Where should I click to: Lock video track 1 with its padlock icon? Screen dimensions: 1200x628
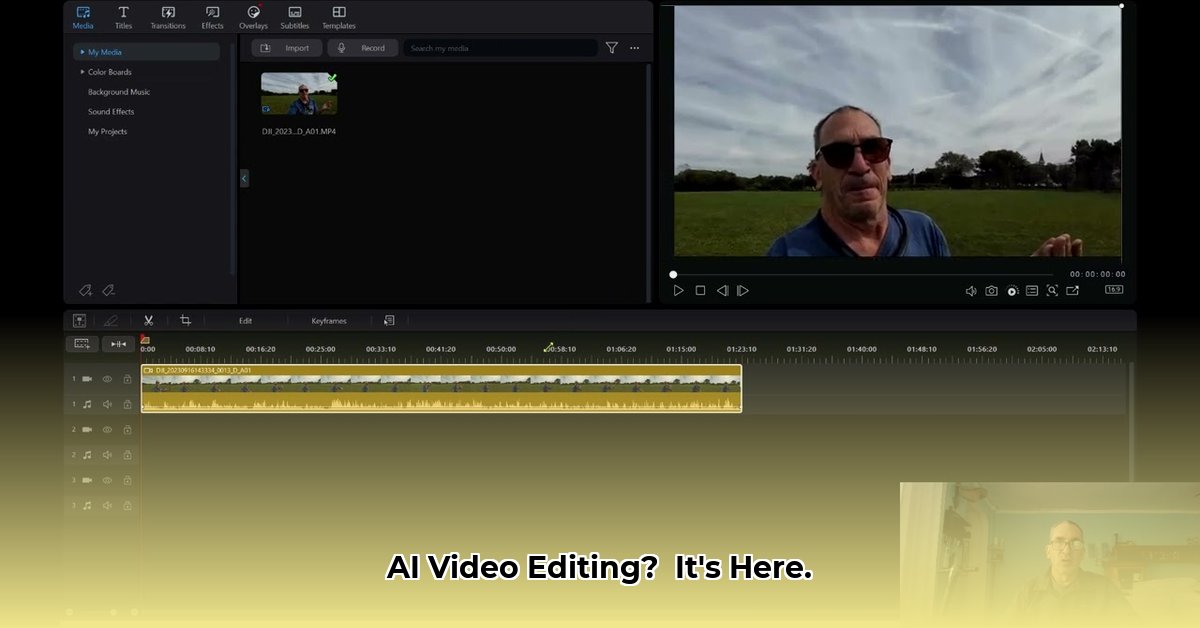point(127,379)
